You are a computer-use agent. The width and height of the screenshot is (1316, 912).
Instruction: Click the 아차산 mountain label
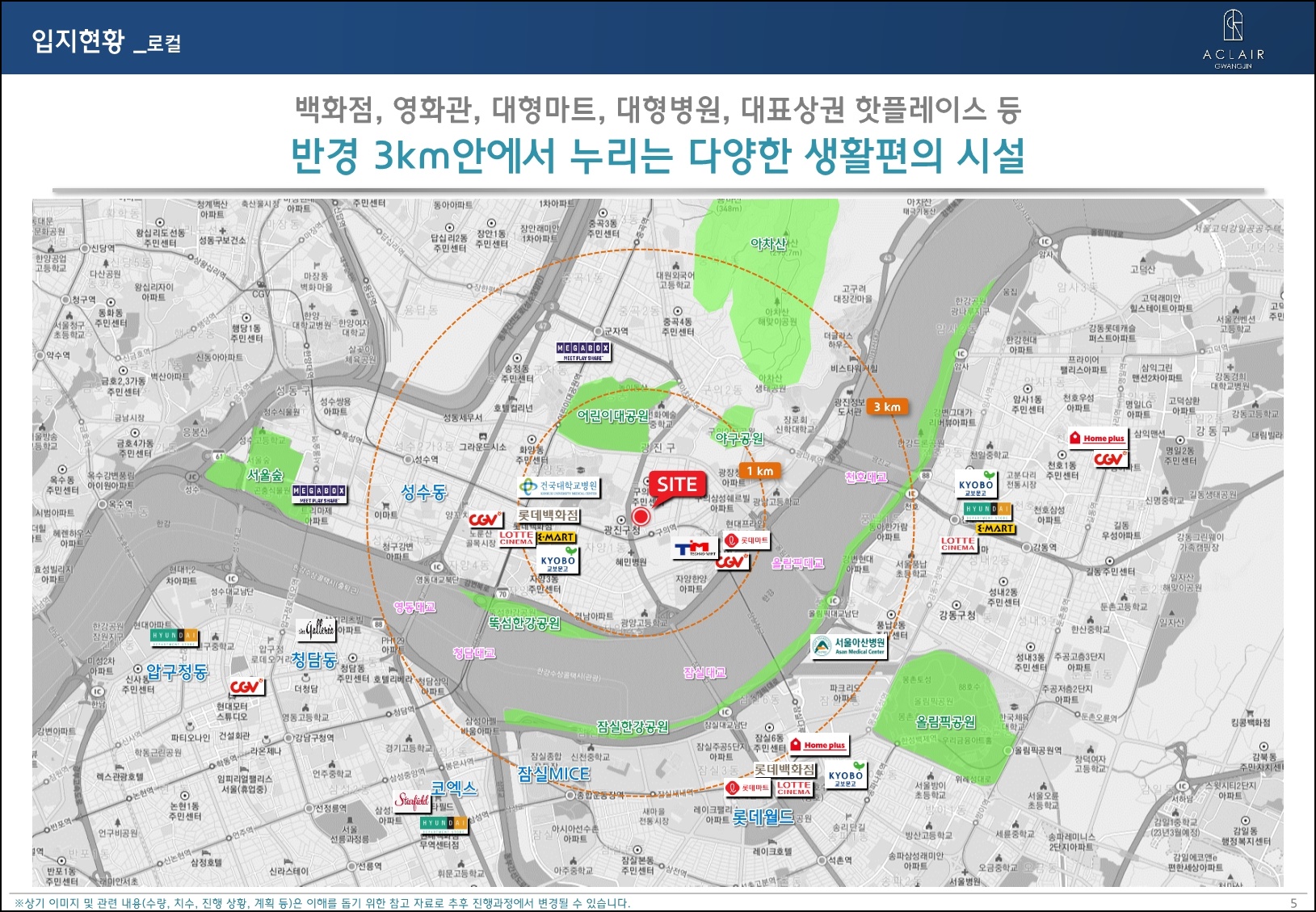(767, 243)
